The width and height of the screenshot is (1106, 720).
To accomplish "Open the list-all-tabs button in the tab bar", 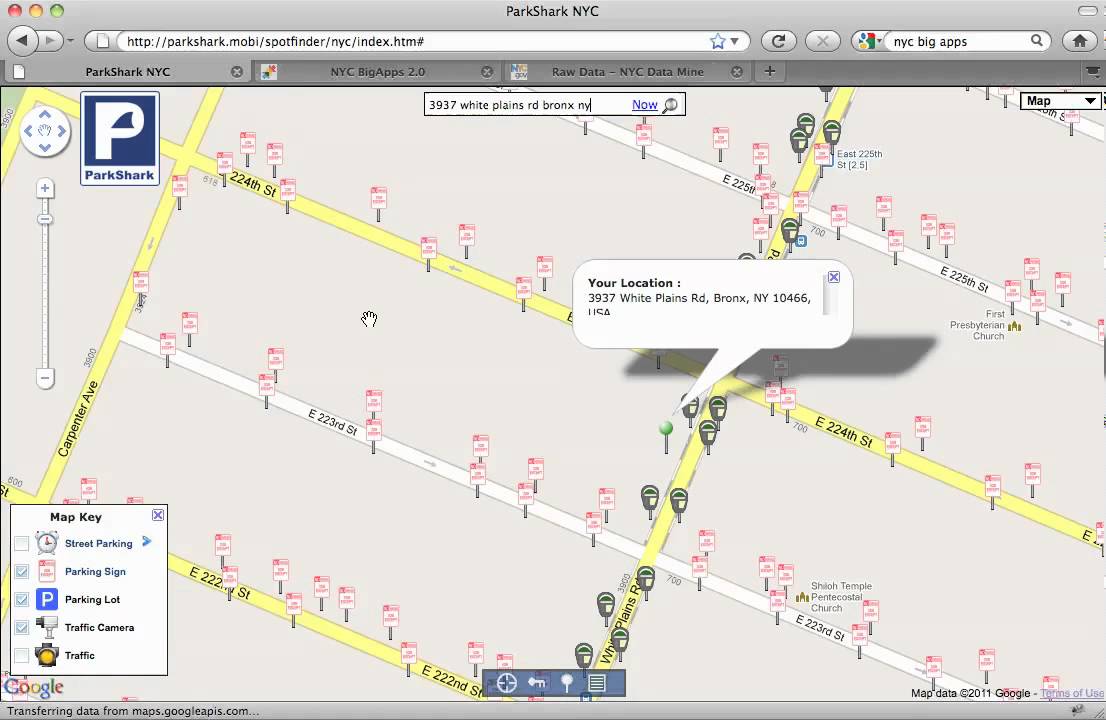I will pyautogui.click(x=1092, y=71).
